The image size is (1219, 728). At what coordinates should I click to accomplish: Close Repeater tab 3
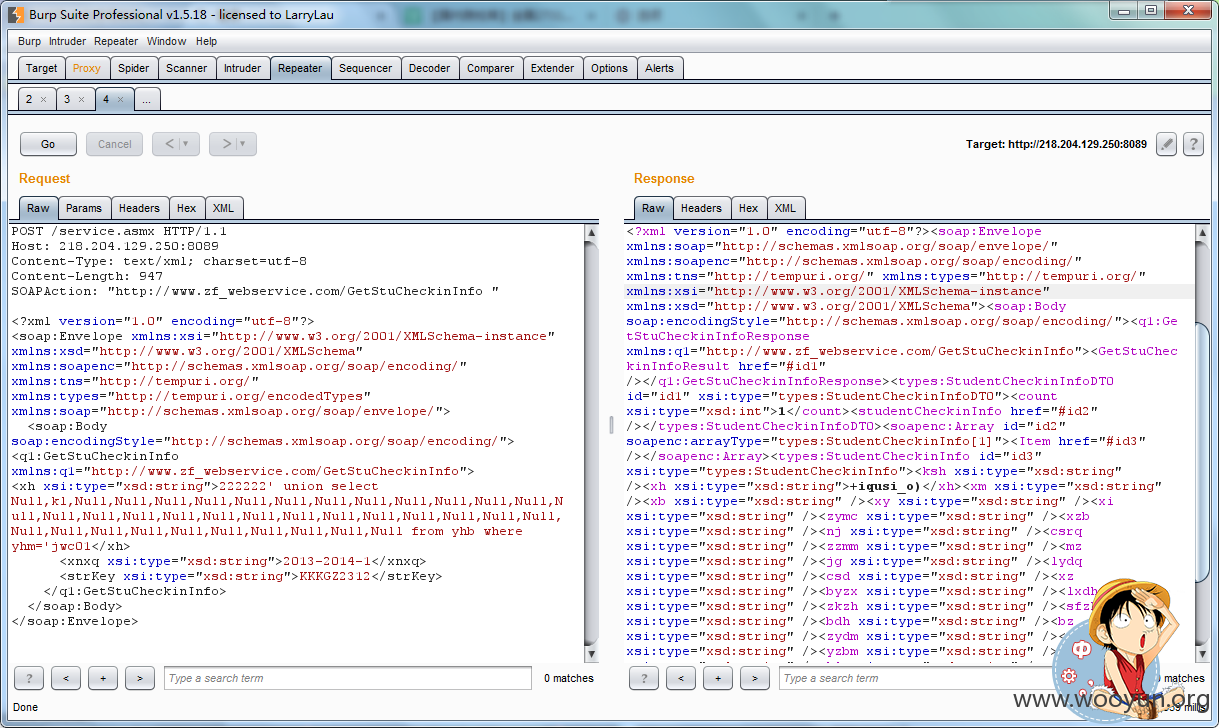(x=82, y=100)
